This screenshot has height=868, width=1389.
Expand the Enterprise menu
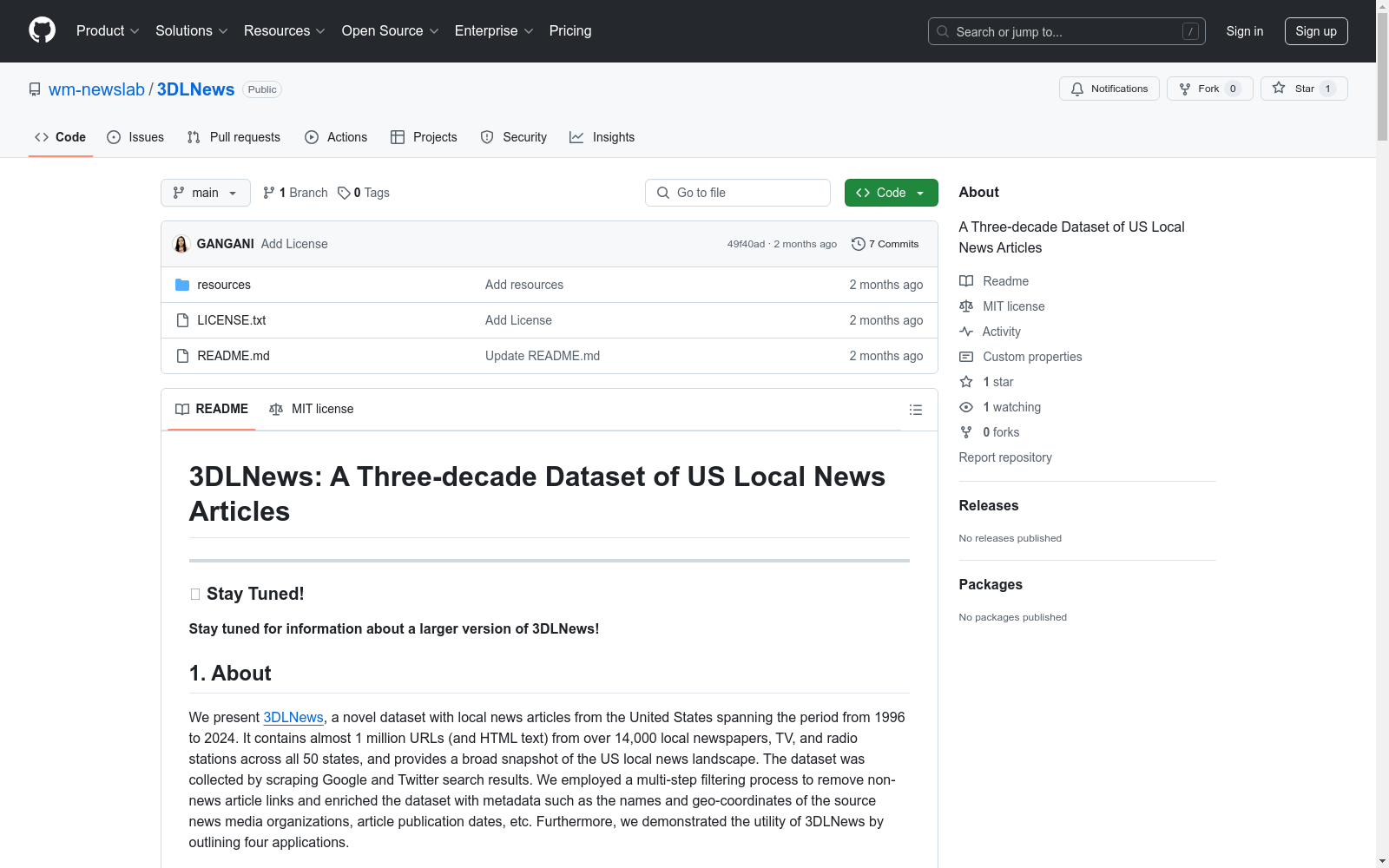494,30
